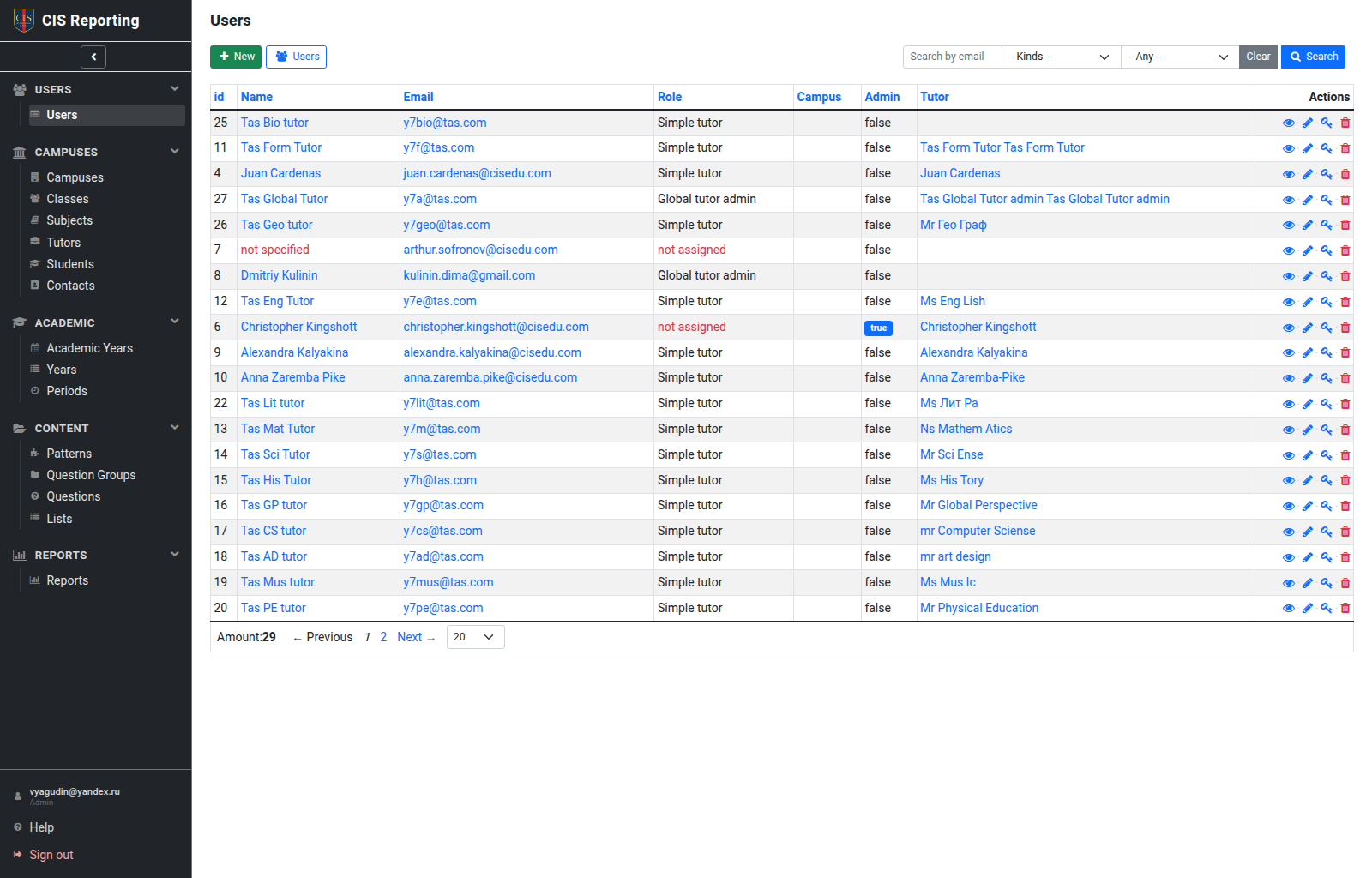Screen dimensions: 1372x878
Task: Click the Search by email field
Action: click(x=952, y=57)
